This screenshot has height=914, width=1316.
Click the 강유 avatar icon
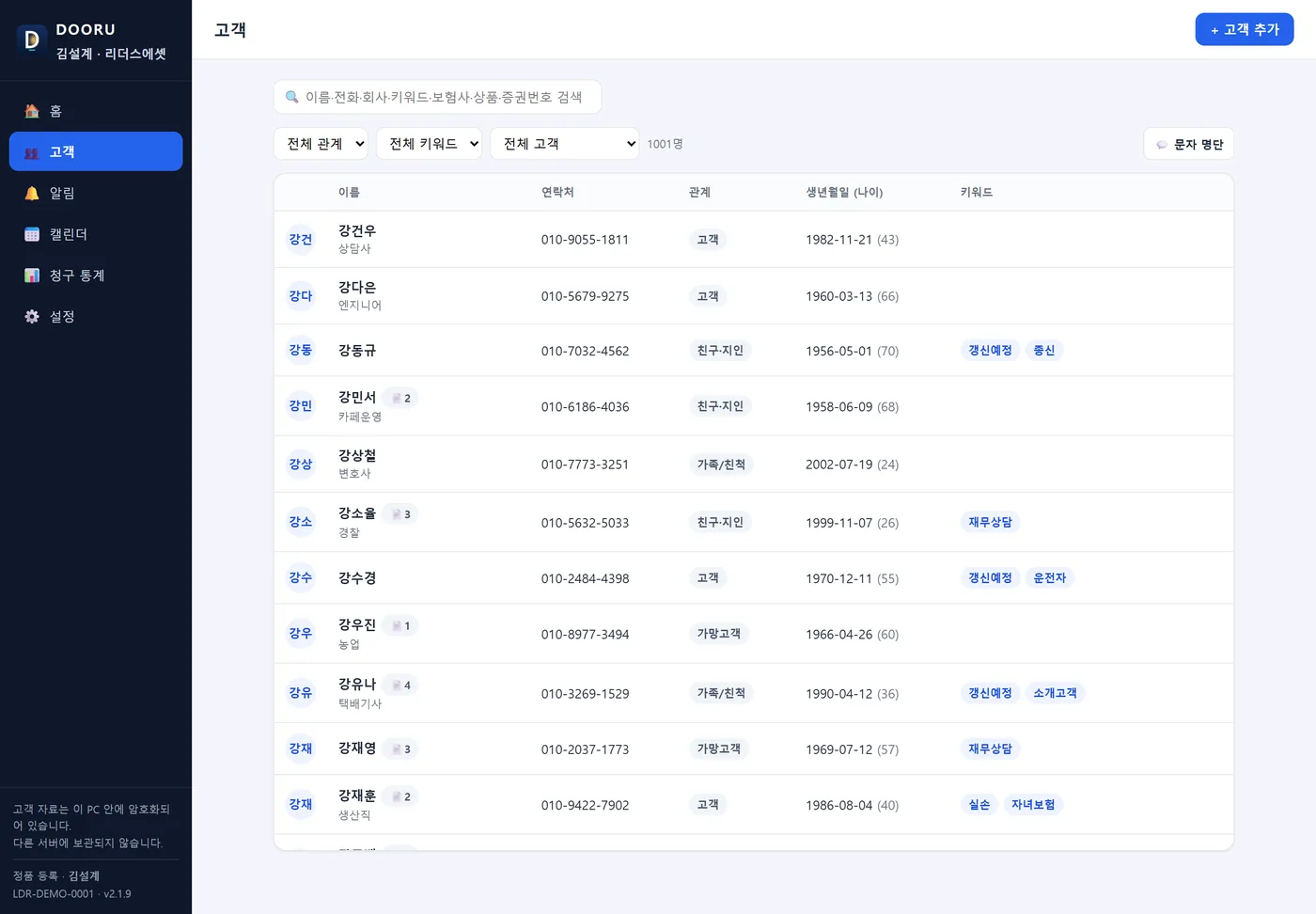click(301, 693)
